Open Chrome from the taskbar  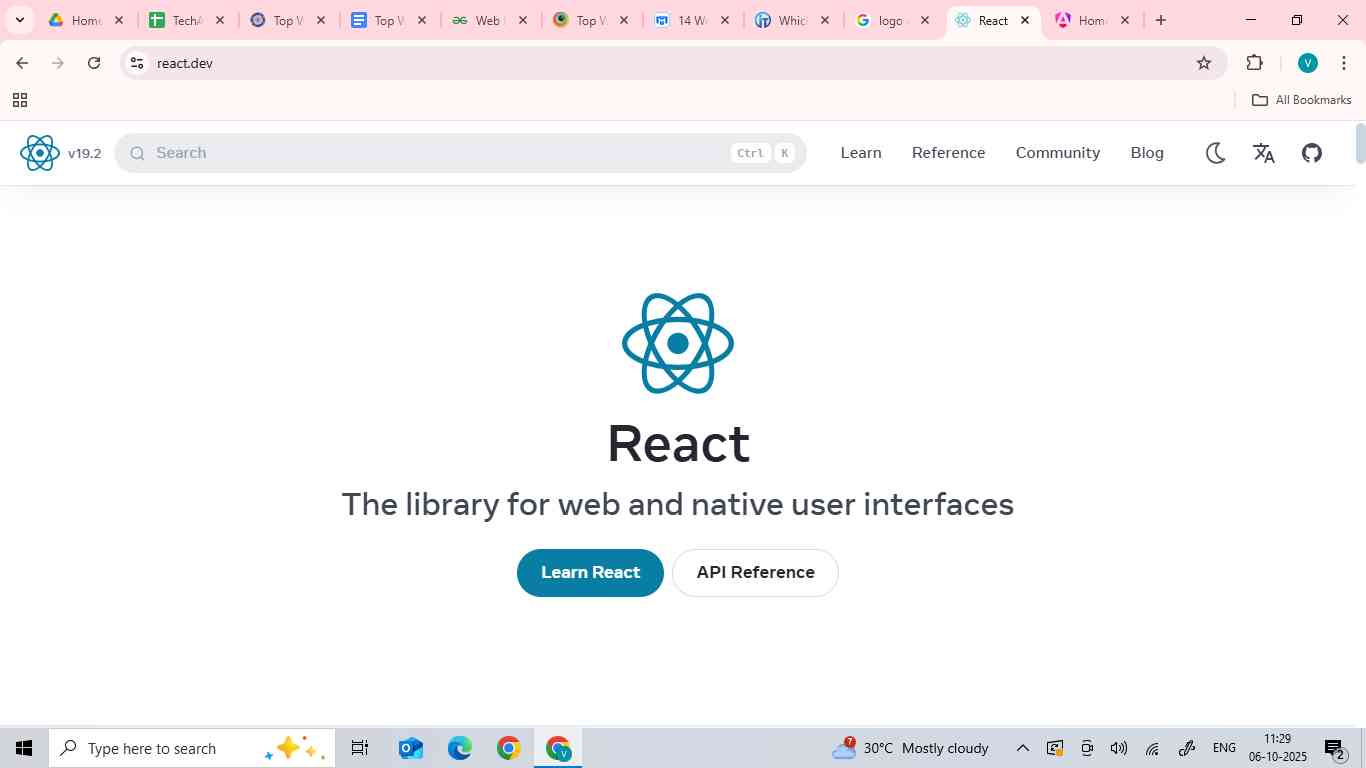pyautogui.click(x=507, y=748)
